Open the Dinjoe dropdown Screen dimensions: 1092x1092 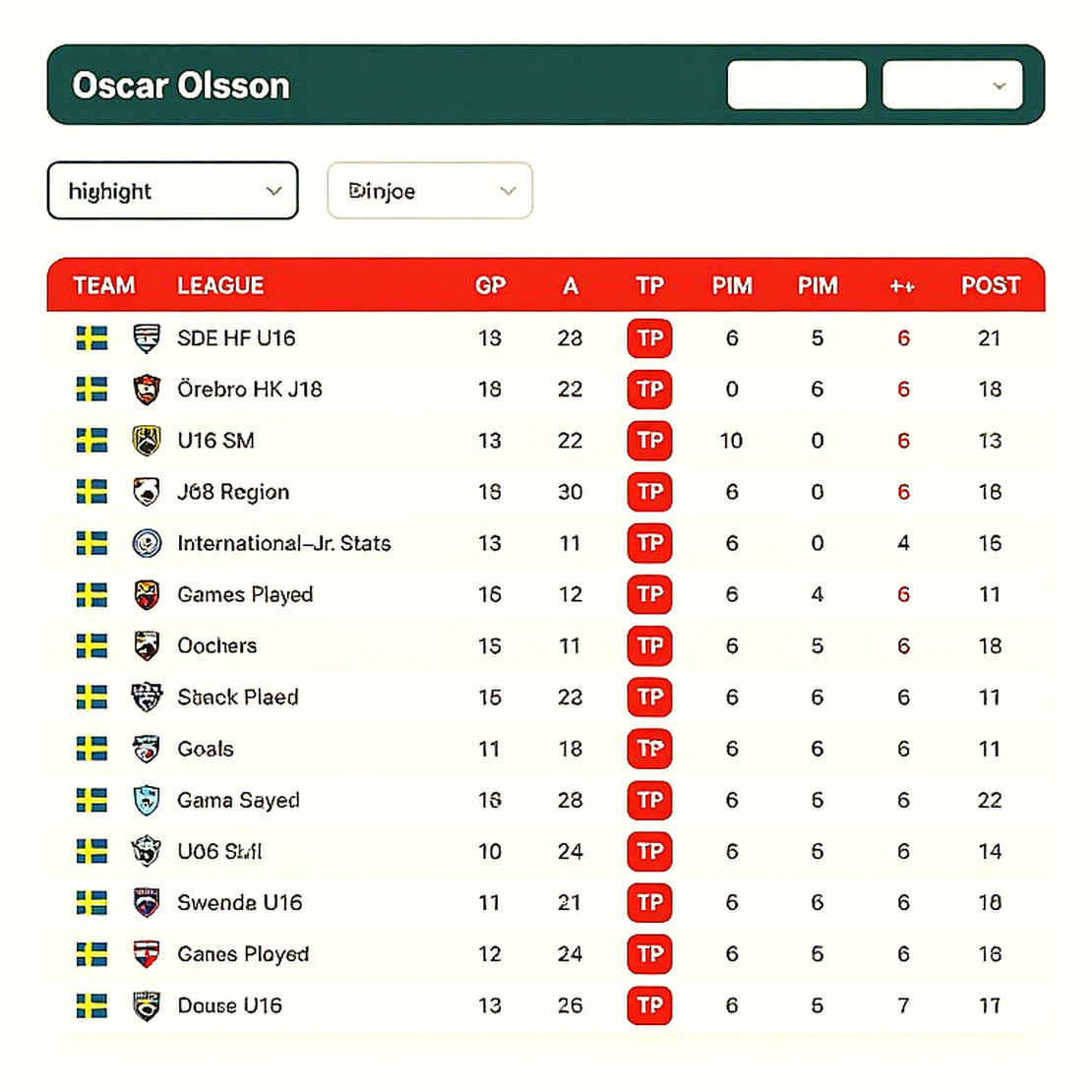pyautogui.click(x=430, y=191)
